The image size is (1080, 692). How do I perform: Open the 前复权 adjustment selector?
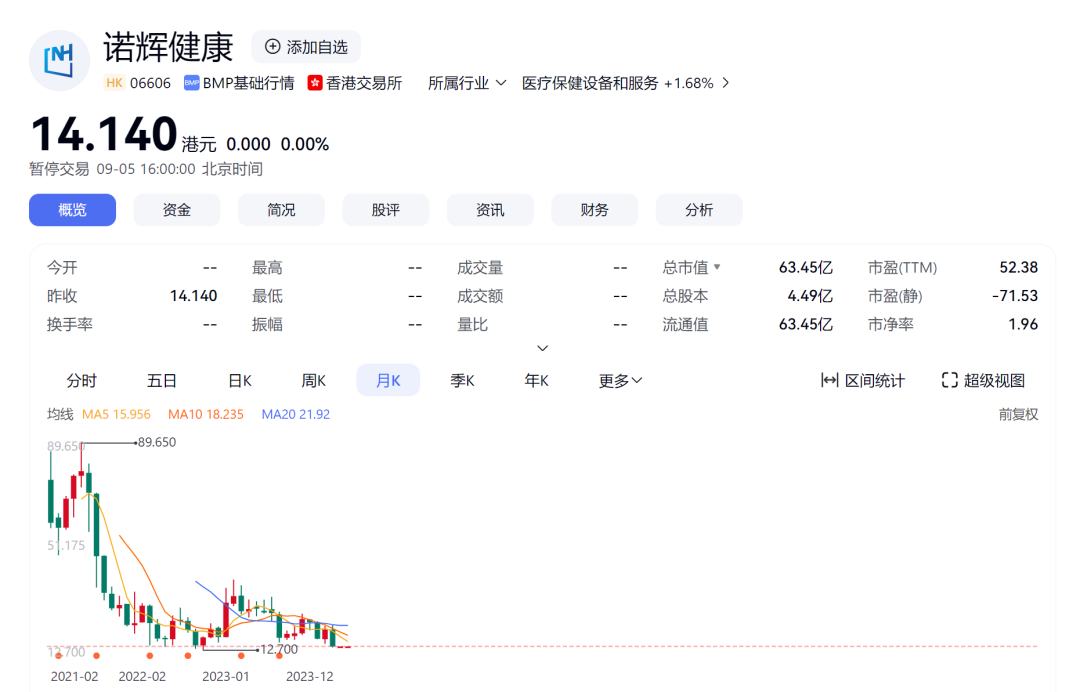click(1018, 415)
